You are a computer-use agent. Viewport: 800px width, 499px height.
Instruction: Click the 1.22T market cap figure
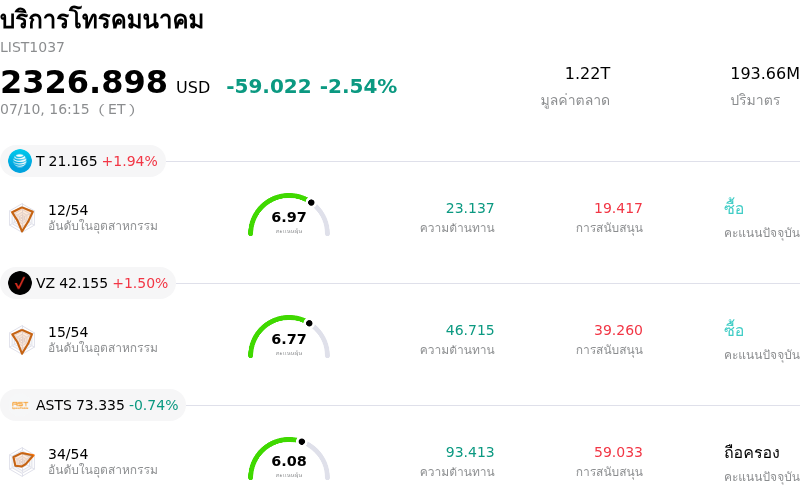pos(587,73)
